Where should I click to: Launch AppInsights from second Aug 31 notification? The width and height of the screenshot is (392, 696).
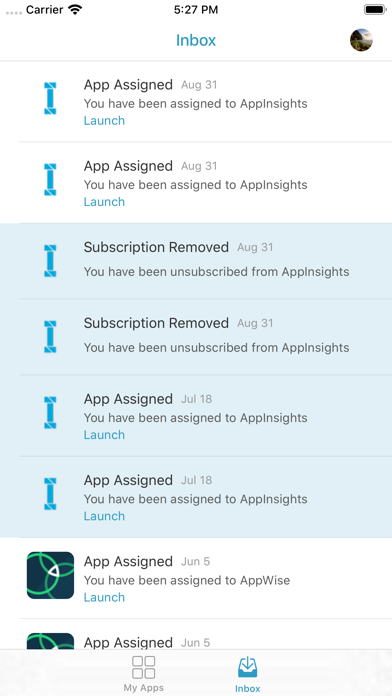pos(104,202)
